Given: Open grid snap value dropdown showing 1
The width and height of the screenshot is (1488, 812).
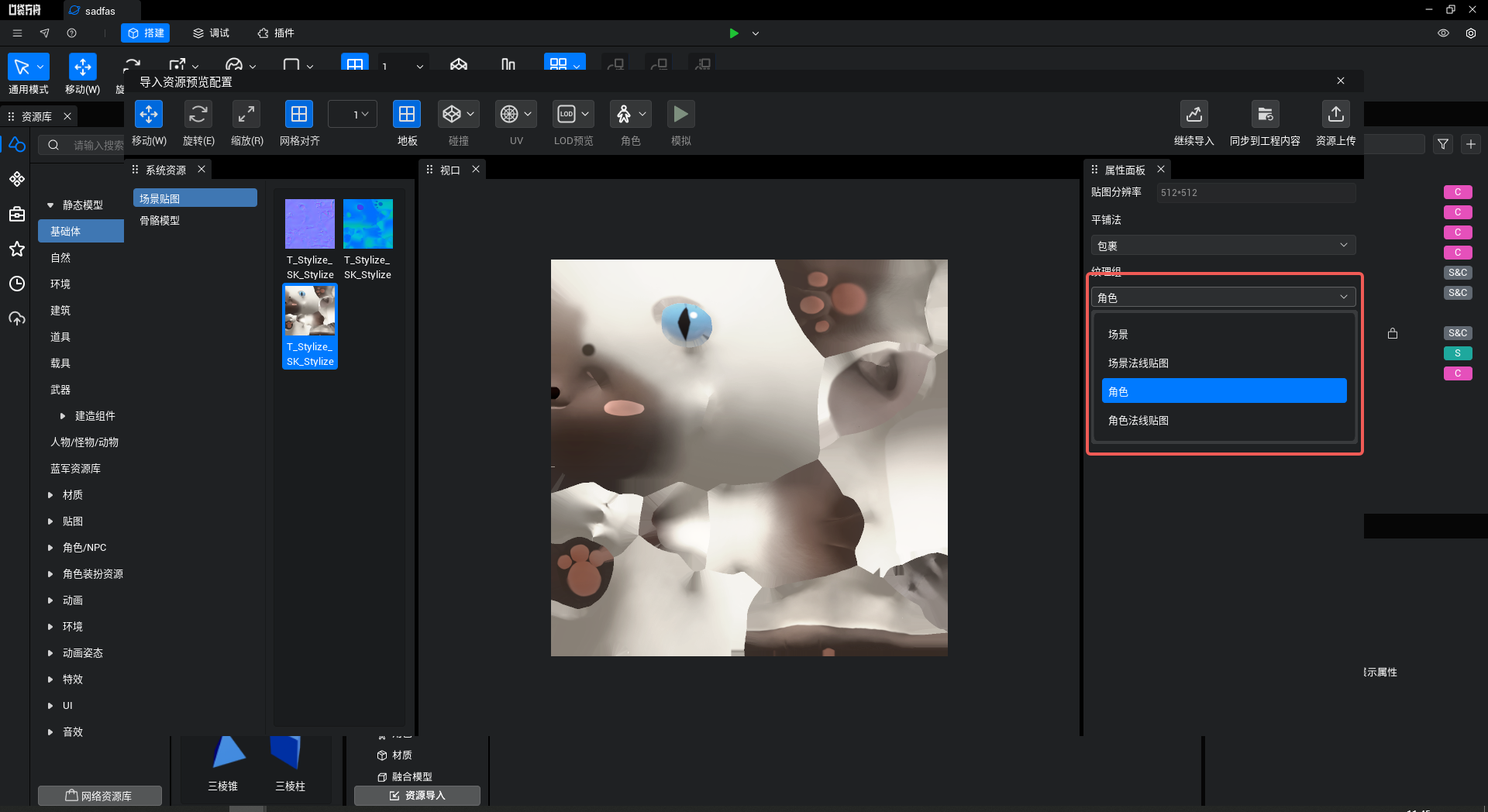Looking at the screenshot, I should 353,115.
